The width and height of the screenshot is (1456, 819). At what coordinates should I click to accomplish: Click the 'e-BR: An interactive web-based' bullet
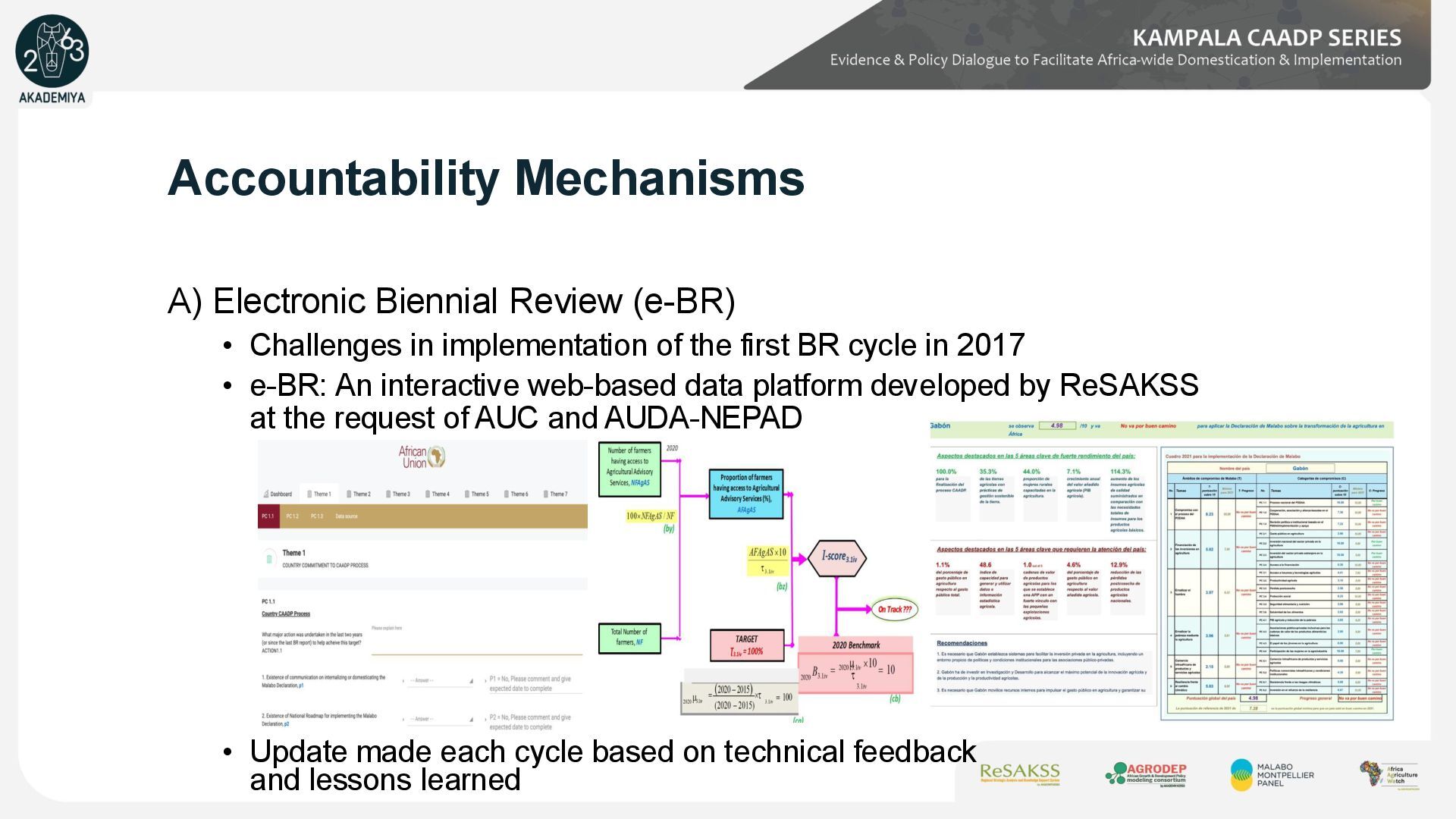724,401
